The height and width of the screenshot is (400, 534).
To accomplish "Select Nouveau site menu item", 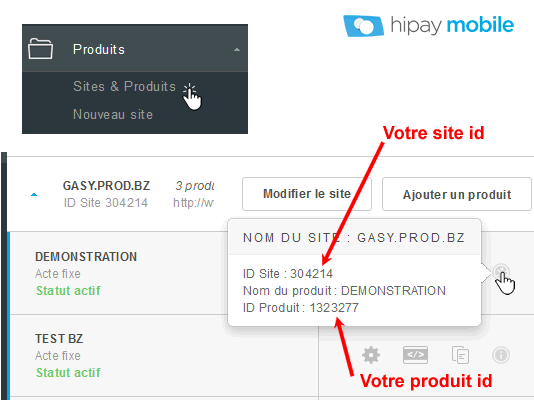I will [113, 114].
